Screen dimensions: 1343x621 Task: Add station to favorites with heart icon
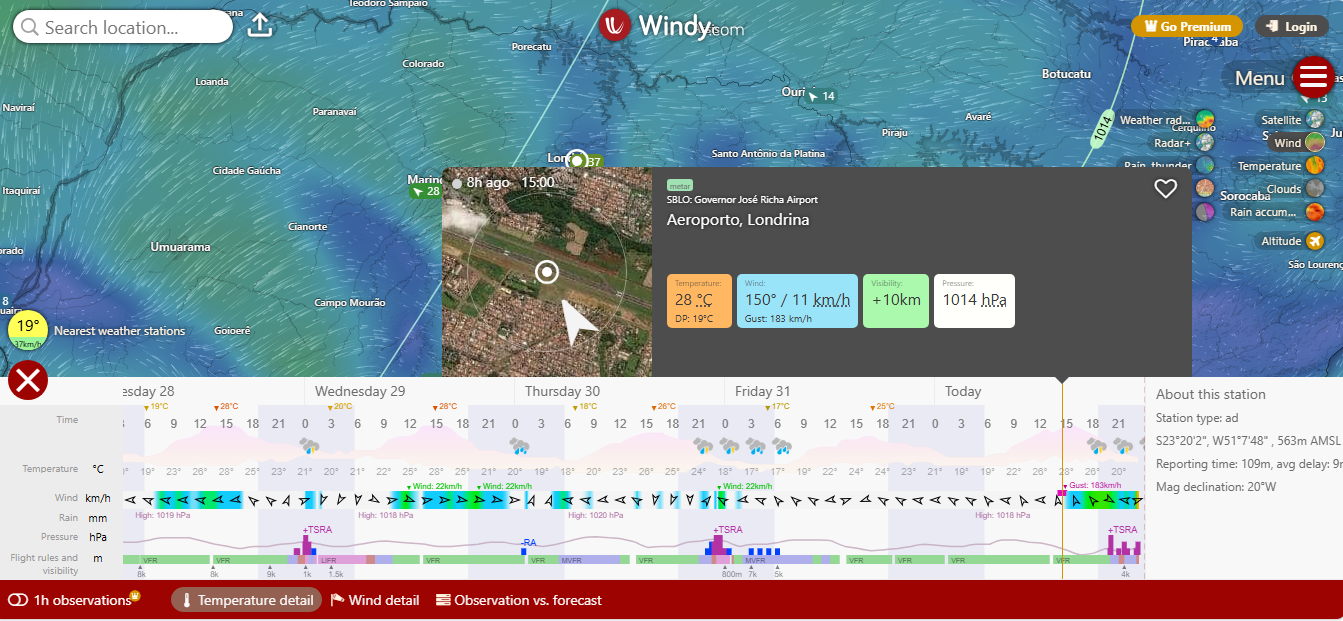(1165, 189)
